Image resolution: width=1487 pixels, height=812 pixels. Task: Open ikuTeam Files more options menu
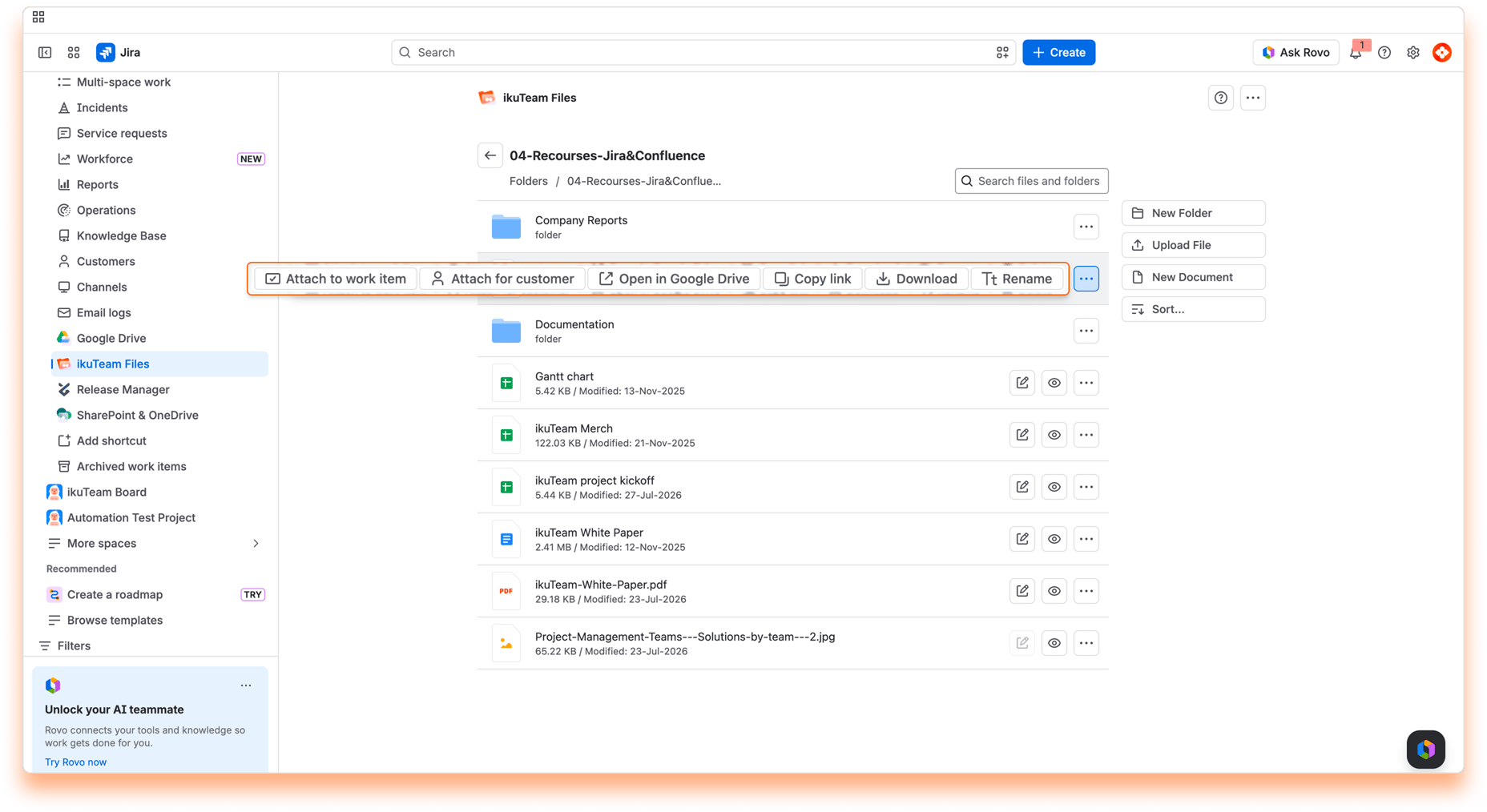click(1253, 98)
